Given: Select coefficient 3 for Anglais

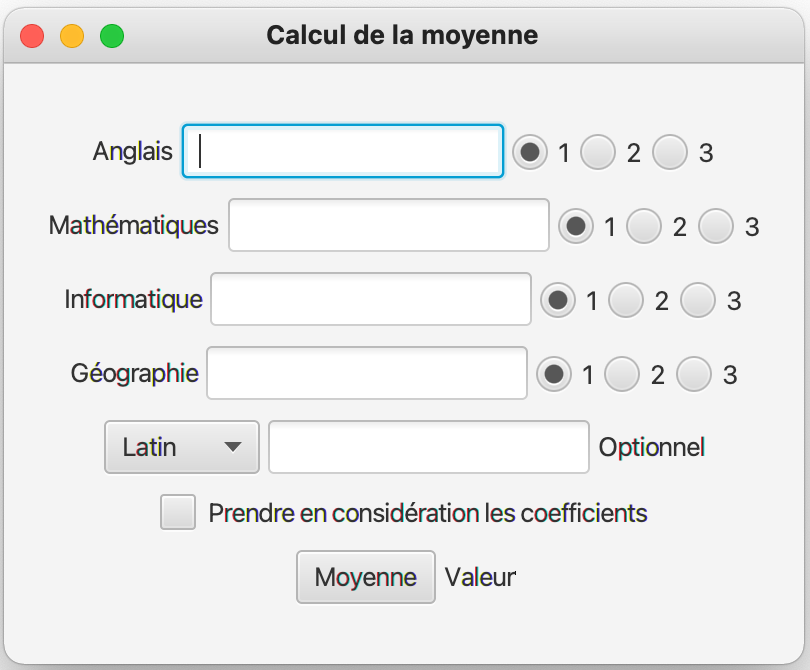Looking at the screenshot, I should 670,152.
